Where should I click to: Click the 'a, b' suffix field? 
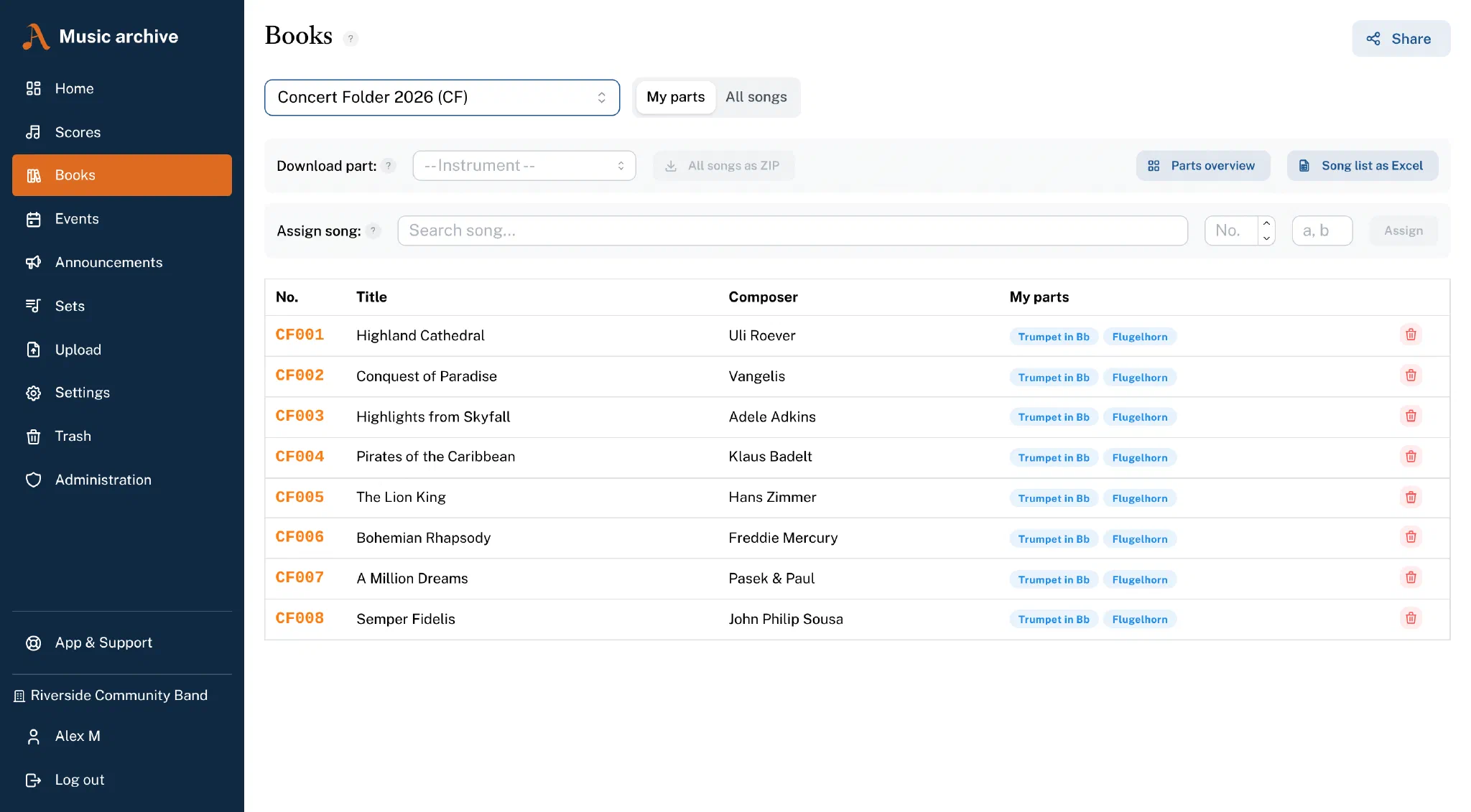point(1322,230)
